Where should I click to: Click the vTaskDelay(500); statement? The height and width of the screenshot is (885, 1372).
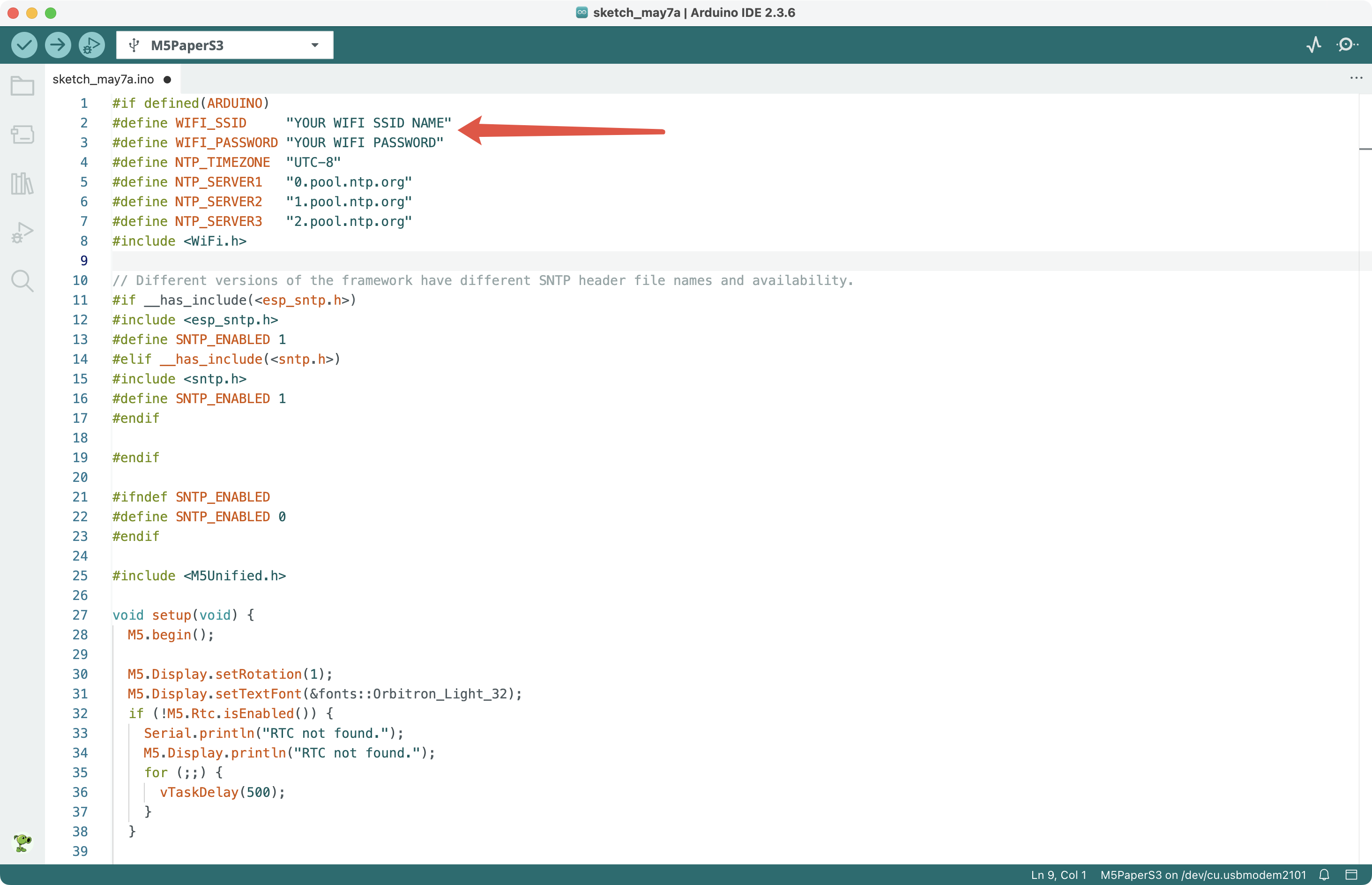point(222,792)
